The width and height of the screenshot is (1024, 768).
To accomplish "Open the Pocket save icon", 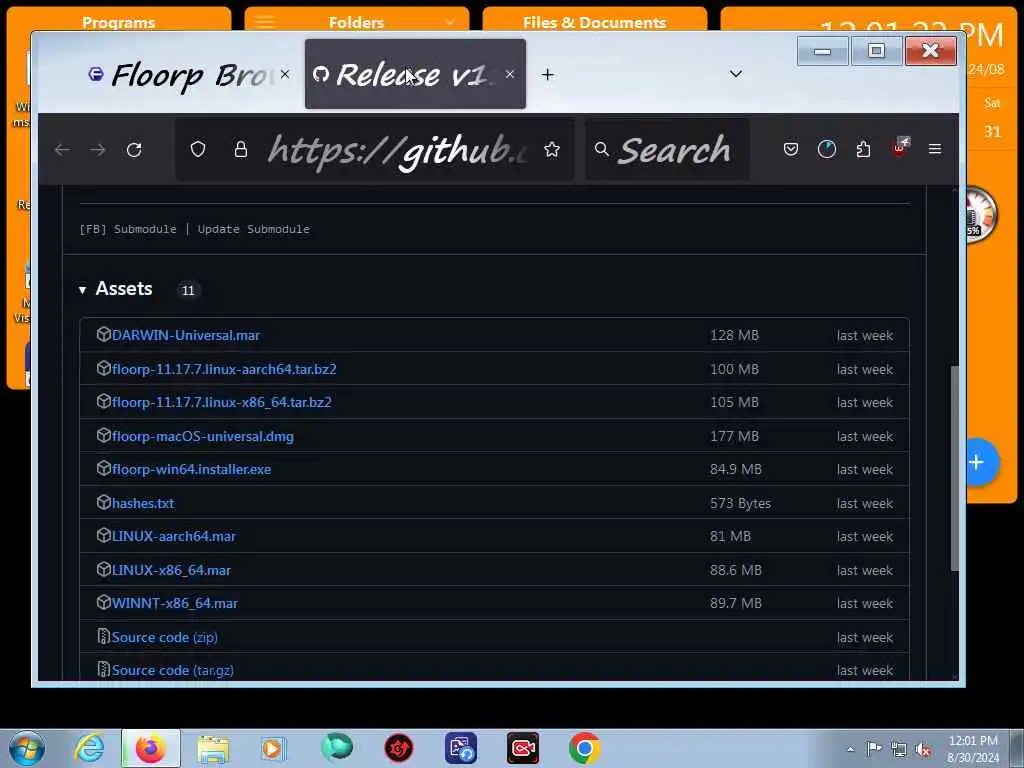I will tap(791, 150).
